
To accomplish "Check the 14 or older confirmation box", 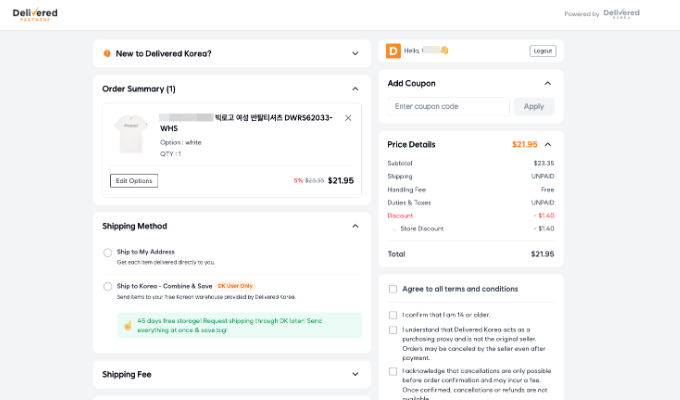I will coord(393,314).
